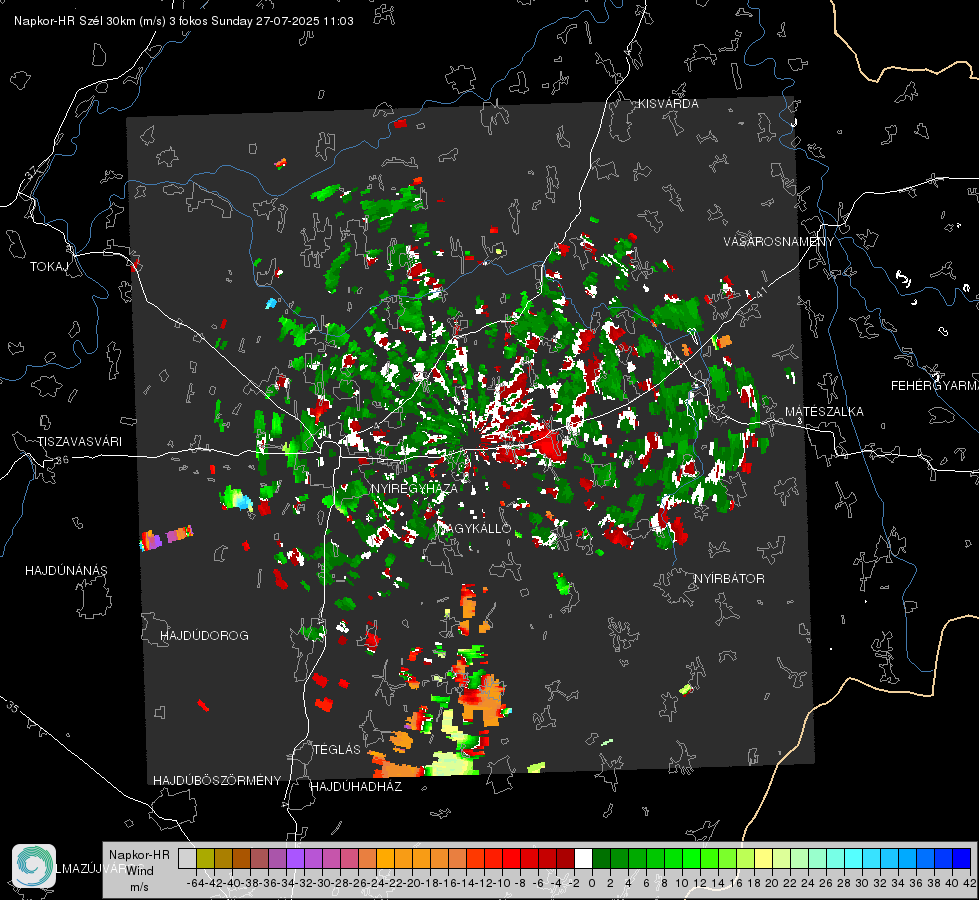Select the TISZAVASVÁRI label
The height and width of the screenshot is (900, 979).
(79, 442)
